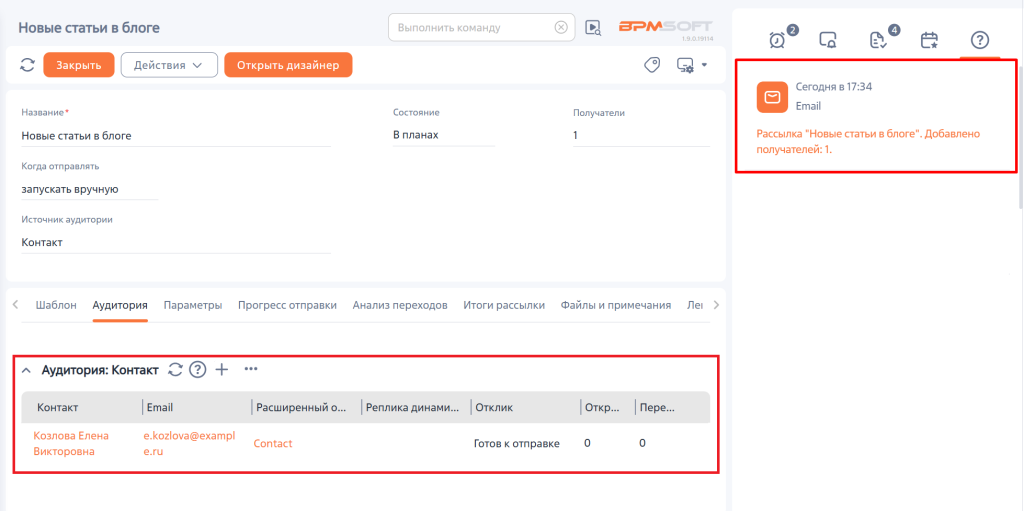Click the refresh icon beside Закрыть button
The width and height of the screenshot is (1024, 511).
click(x=27, y=65)
